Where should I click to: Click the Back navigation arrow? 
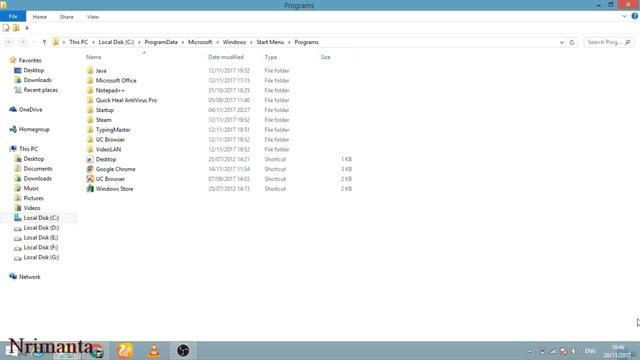point(9,42)
